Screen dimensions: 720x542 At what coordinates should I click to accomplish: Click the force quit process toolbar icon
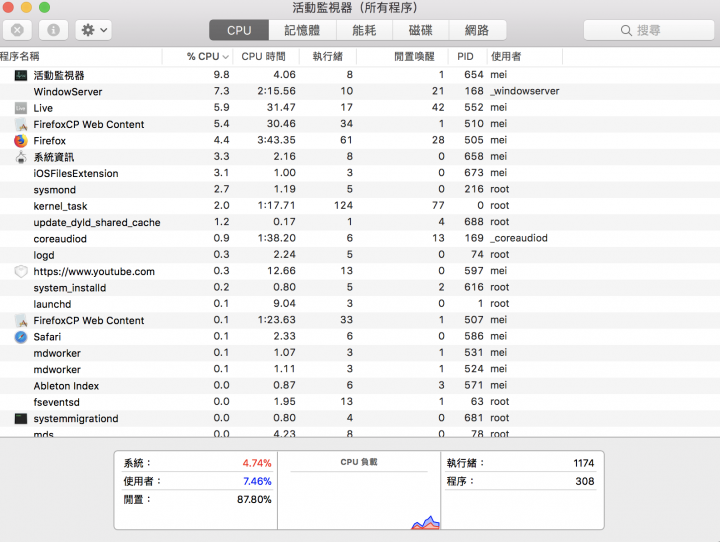pos(17,30)
